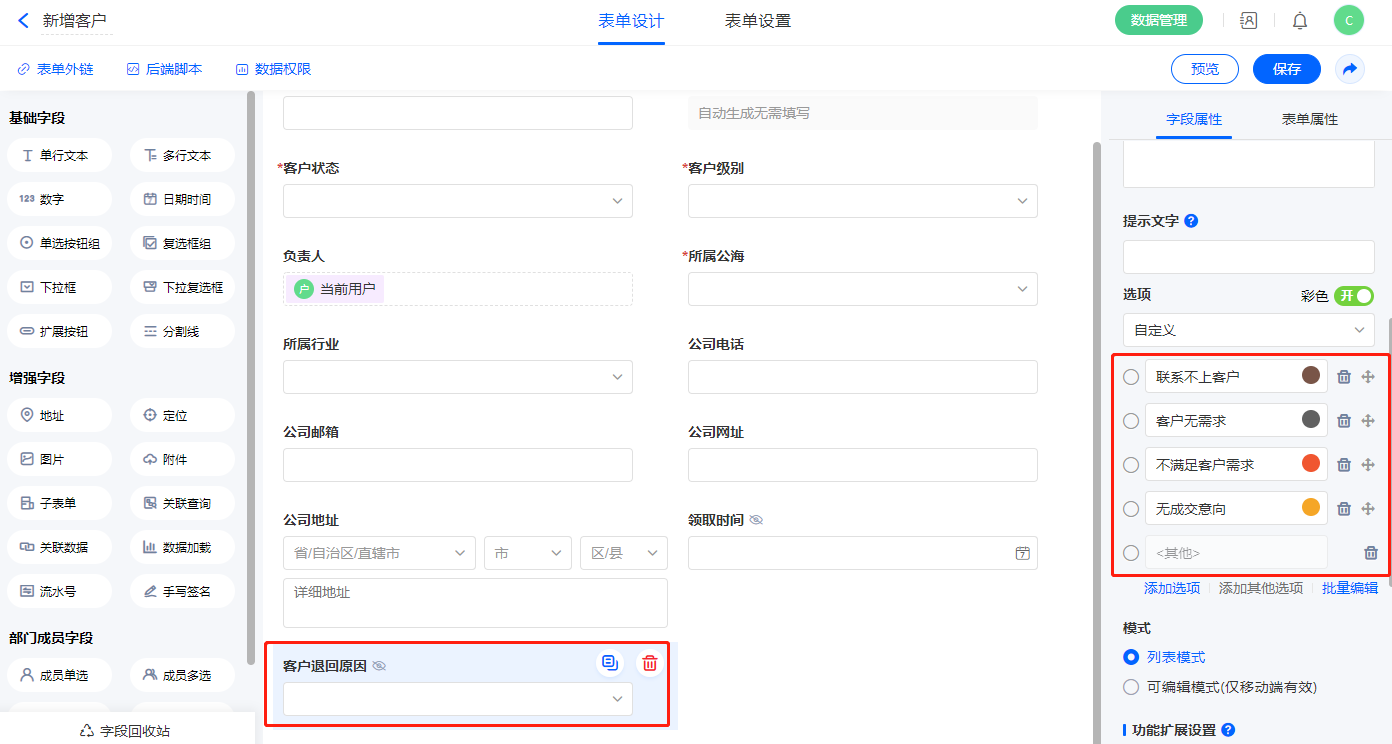This screenshot has width=1392, height=744.
Task: Click the notification bell icon
Action: [x=1299, y=20]
